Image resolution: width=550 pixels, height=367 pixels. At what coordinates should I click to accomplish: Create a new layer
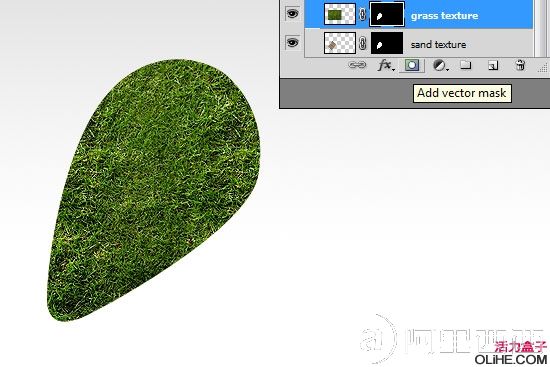493,66
